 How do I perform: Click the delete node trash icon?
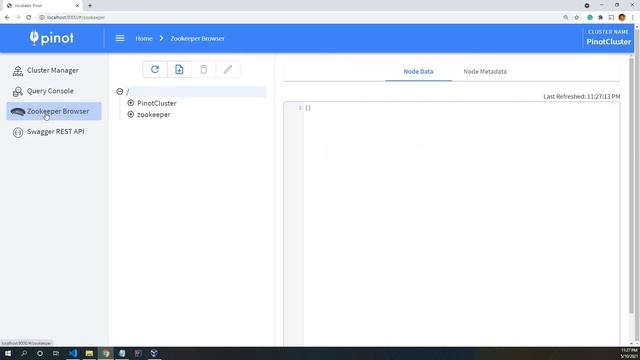pos(203,69)
